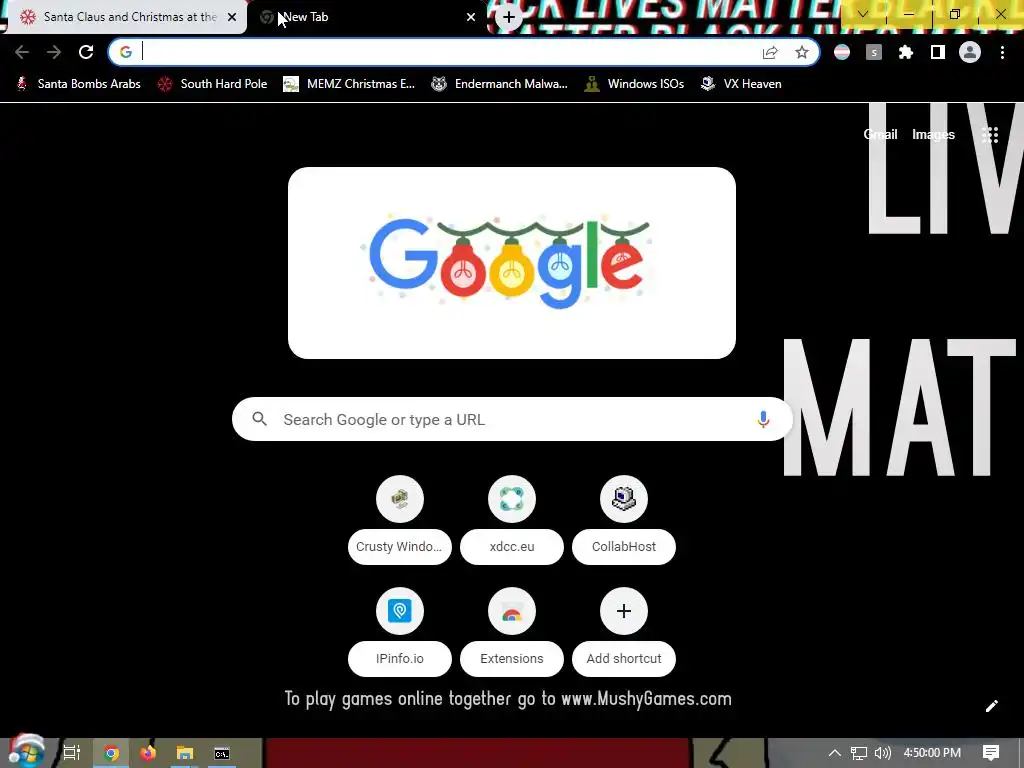Open Windows ISOs bookmark
The width and height of the screenshot is (1024, 768).
point(634,84)
